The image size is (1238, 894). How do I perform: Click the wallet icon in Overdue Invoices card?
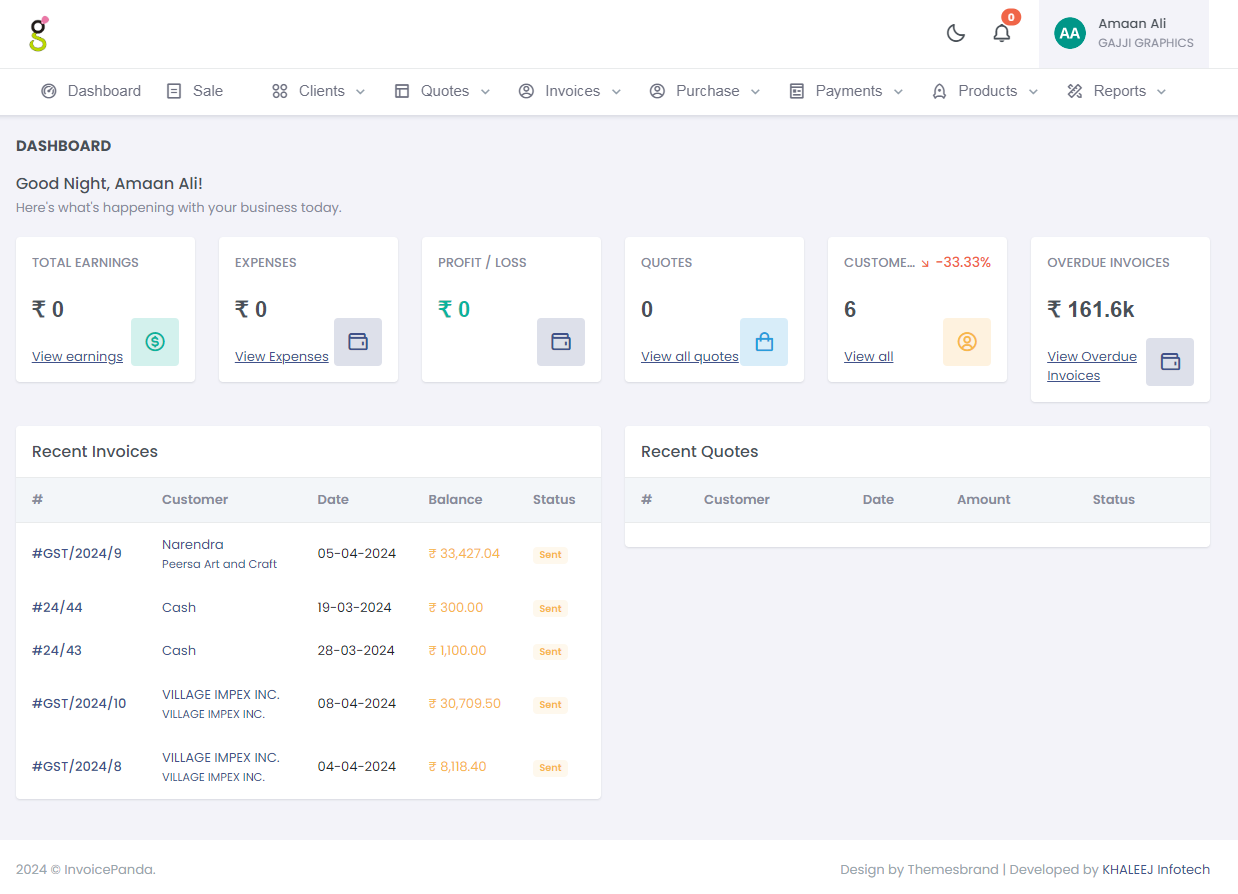click(1170, 362)
